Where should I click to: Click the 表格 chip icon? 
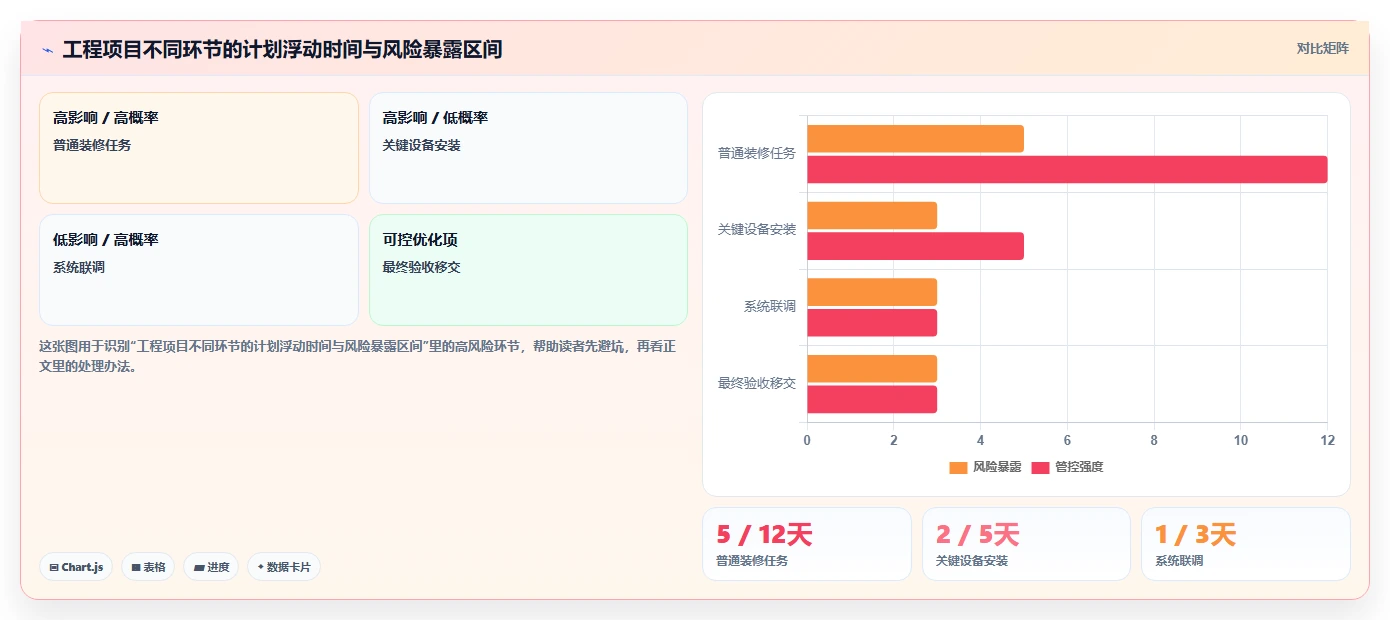[136, 567]
